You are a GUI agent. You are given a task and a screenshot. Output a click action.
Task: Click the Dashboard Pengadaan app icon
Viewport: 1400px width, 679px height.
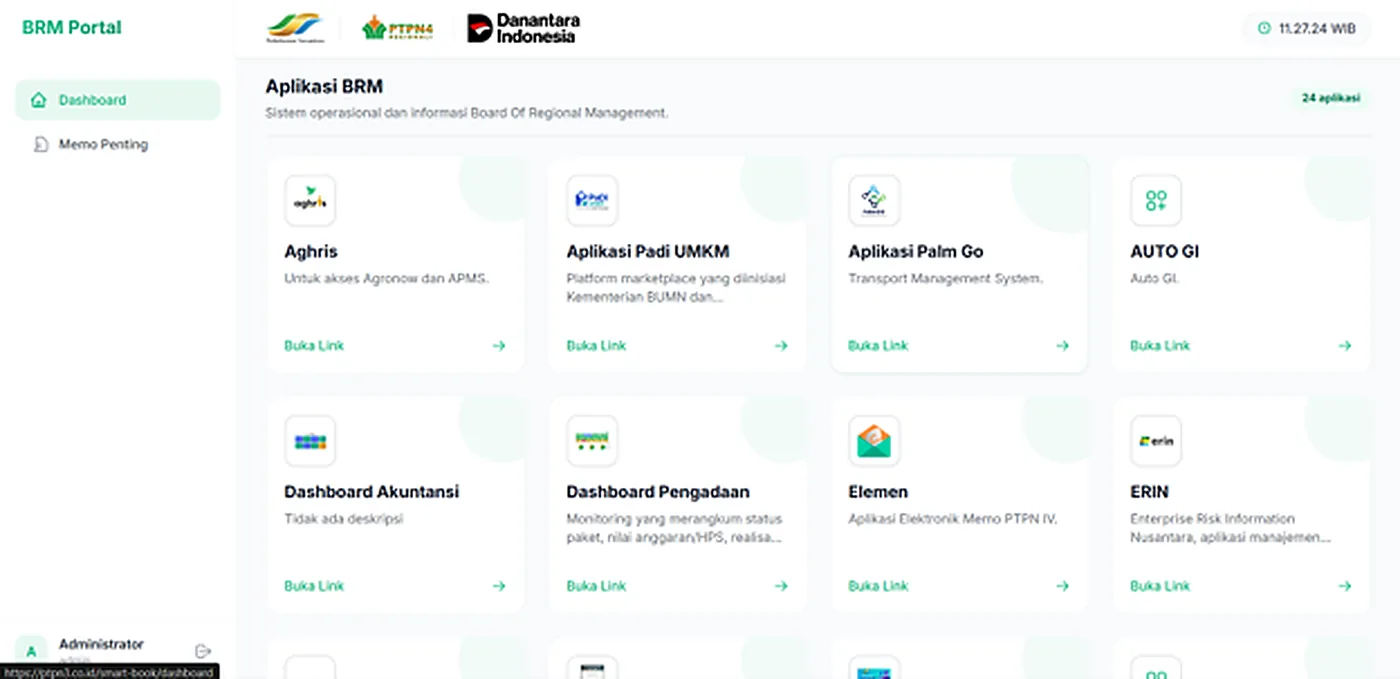[x=592, y=441]
